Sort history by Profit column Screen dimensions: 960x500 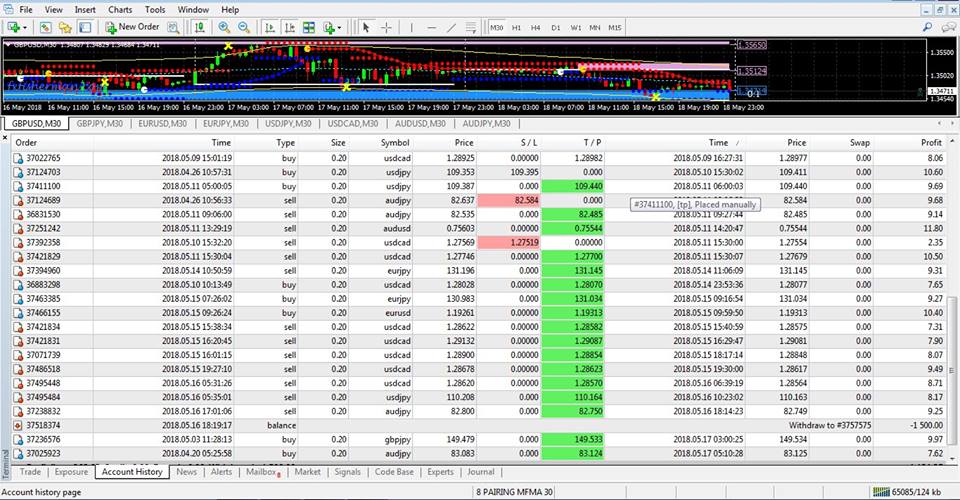(x=909, y=143)
